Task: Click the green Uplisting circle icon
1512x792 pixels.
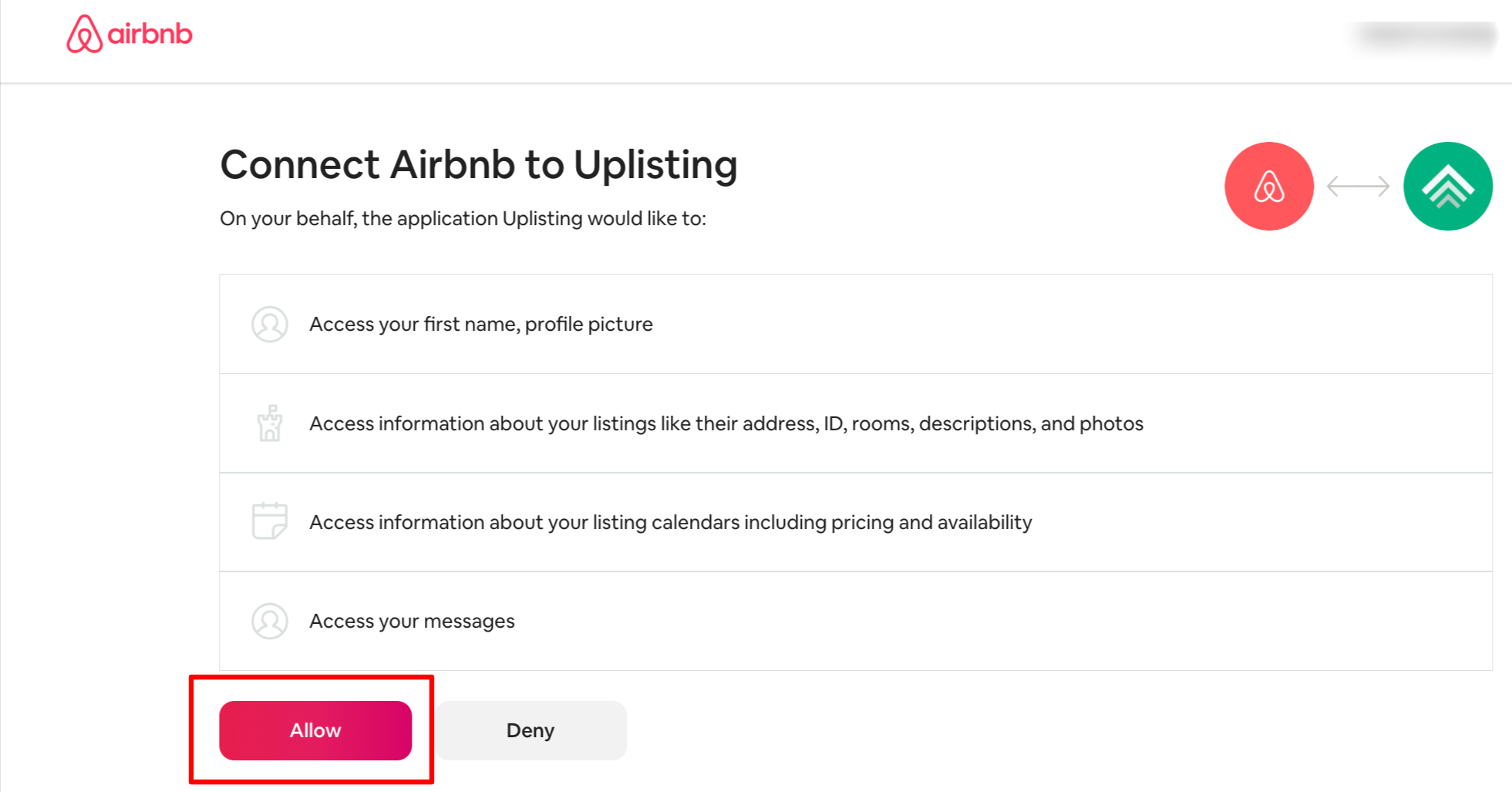Action: [1447, 186]
